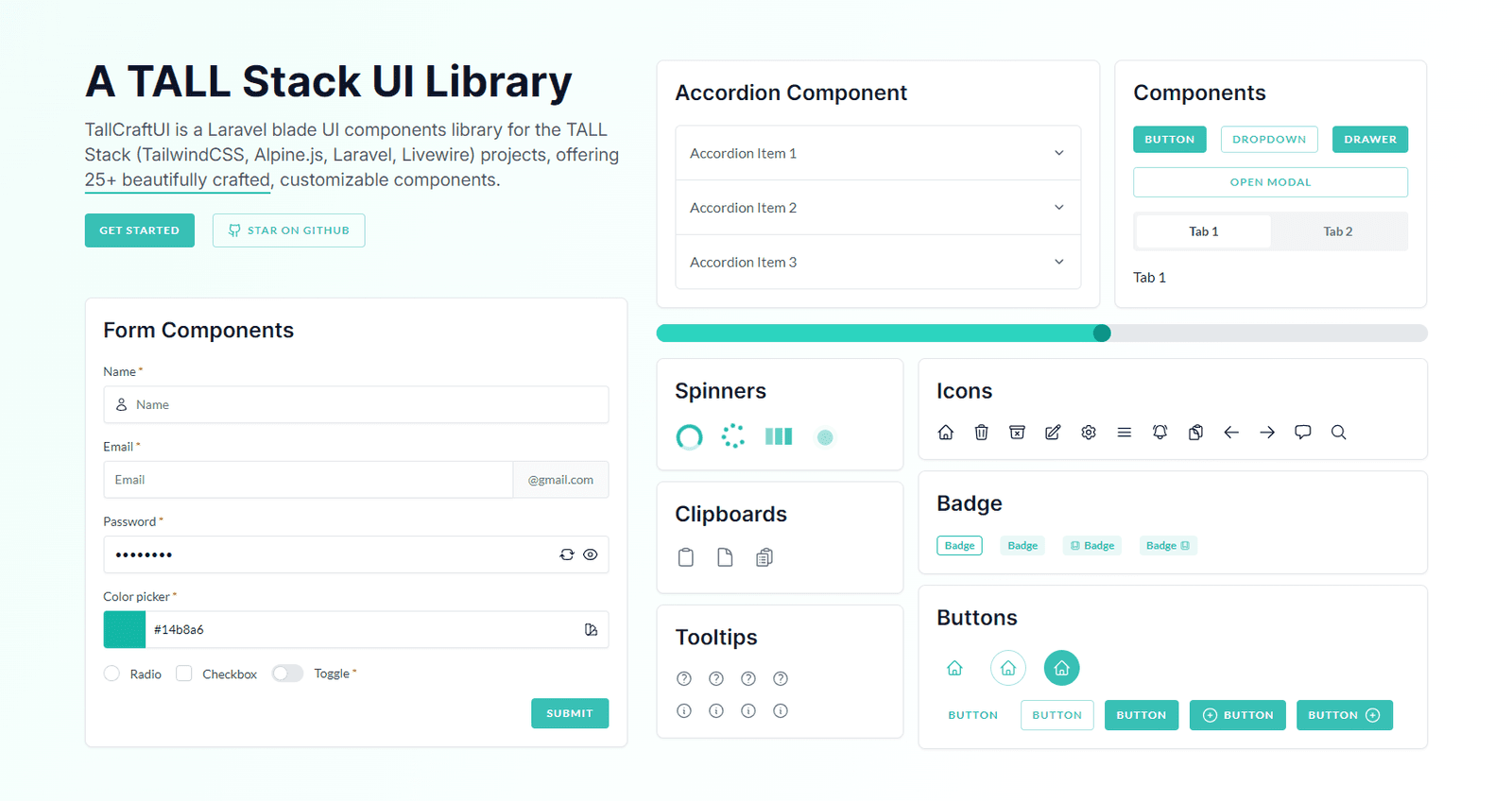
Task: Switch on the Toggle control
Action: 287,673
